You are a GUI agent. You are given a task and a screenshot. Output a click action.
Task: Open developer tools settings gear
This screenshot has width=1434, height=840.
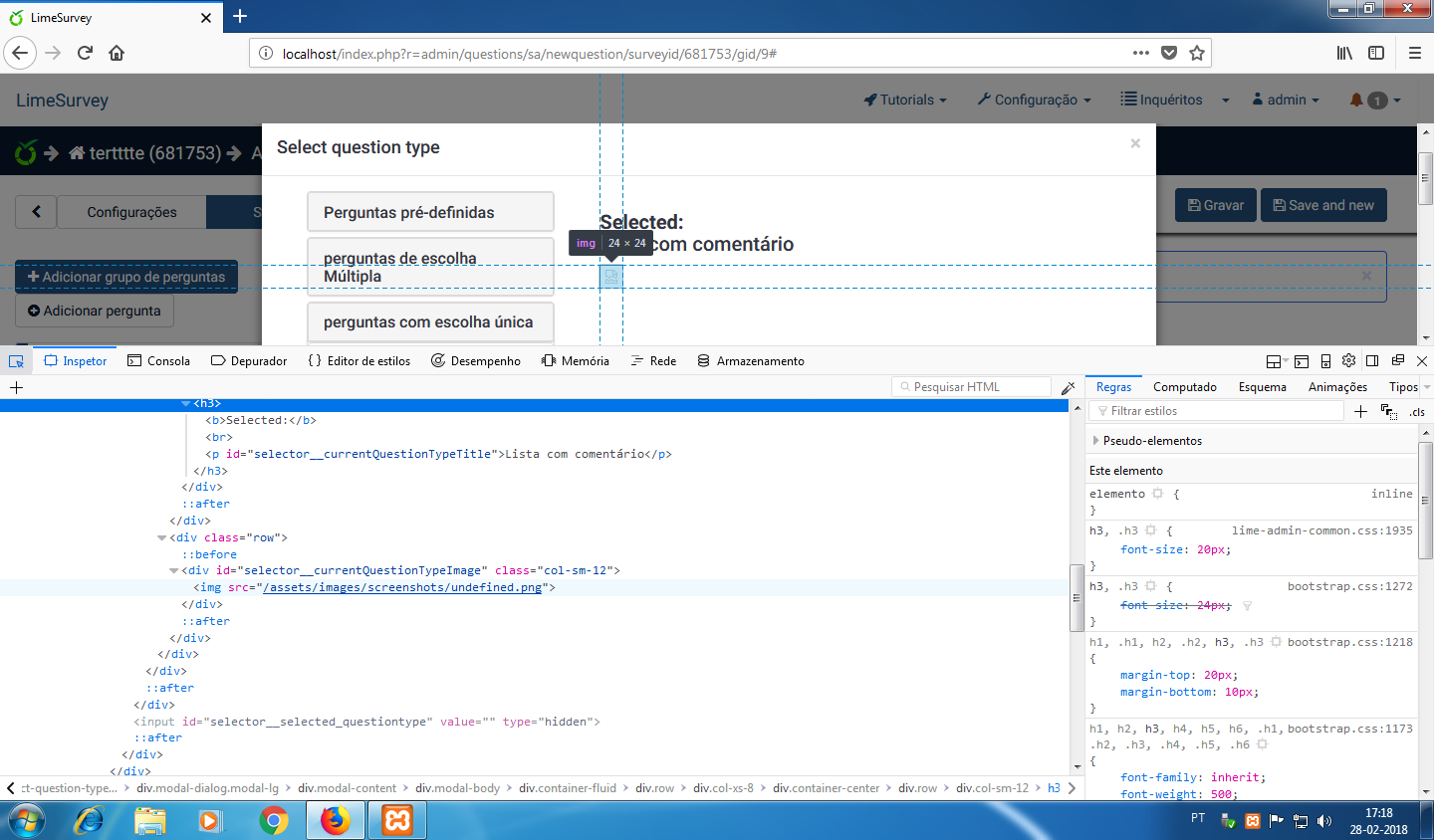[1348, 361]
